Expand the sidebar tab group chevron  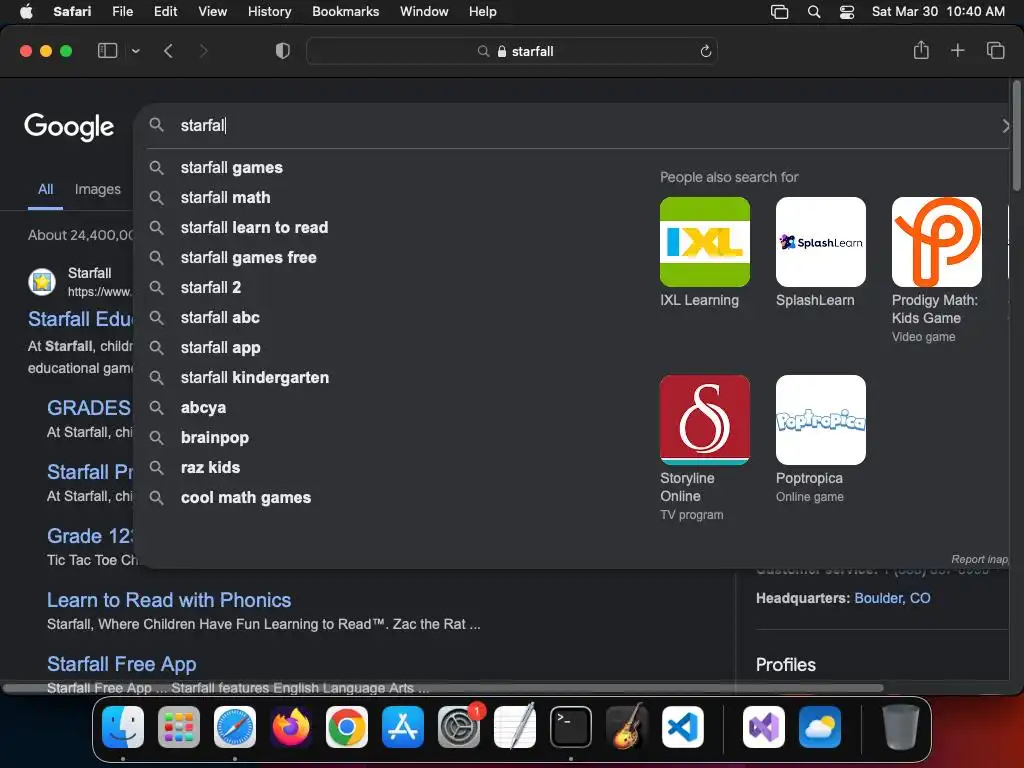(135, 51)
